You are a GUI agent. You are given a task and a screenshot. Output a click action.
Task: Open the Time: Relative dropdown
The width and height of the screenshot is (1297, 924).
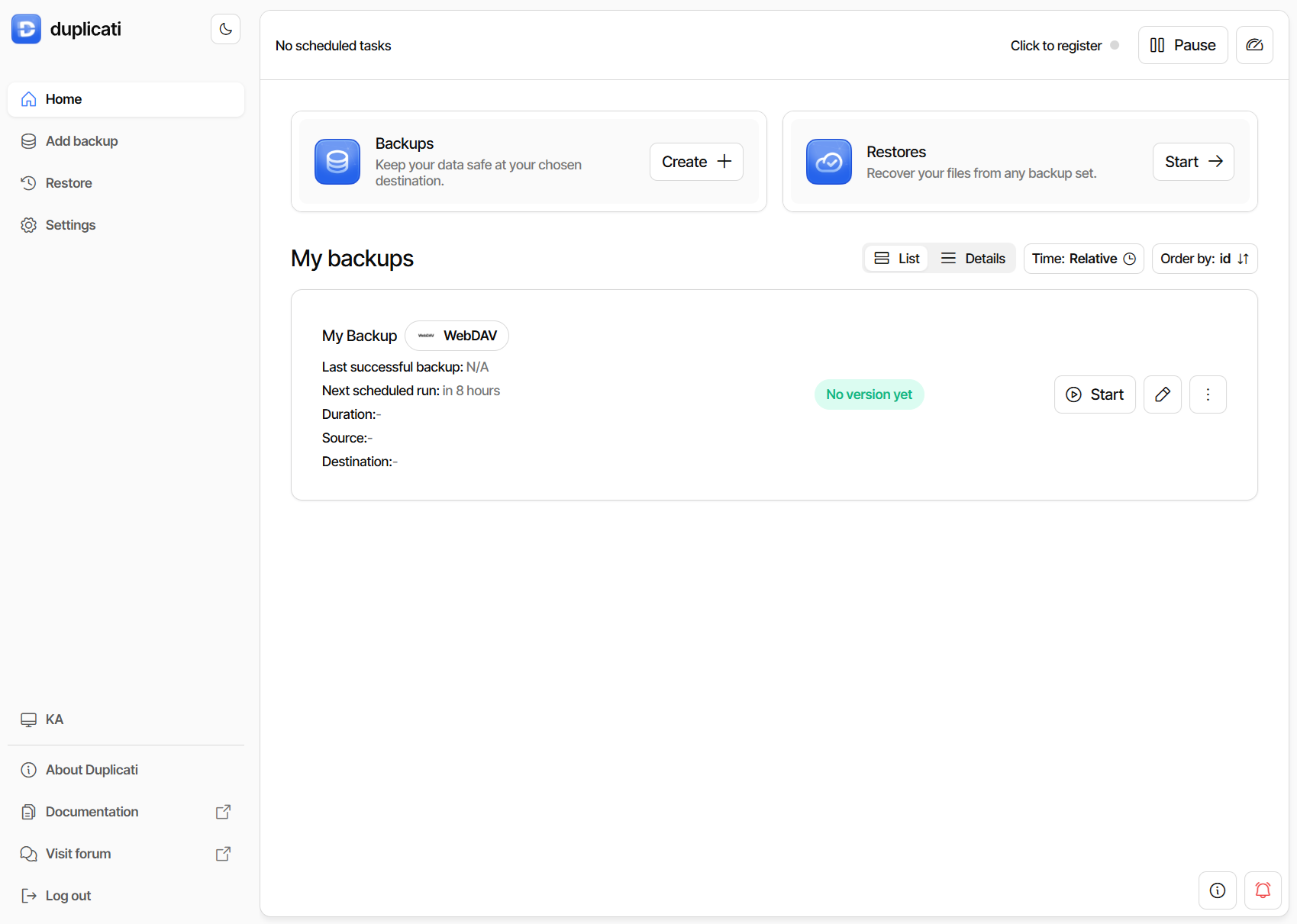click(1083, 258)
